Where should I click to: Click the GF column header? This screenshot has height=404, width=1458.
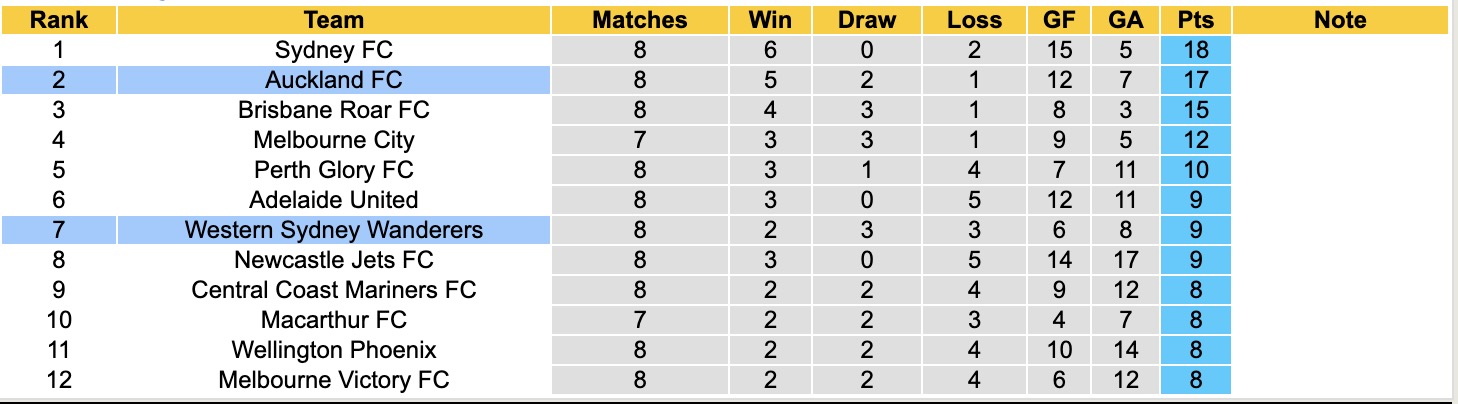pos(1060,20)
